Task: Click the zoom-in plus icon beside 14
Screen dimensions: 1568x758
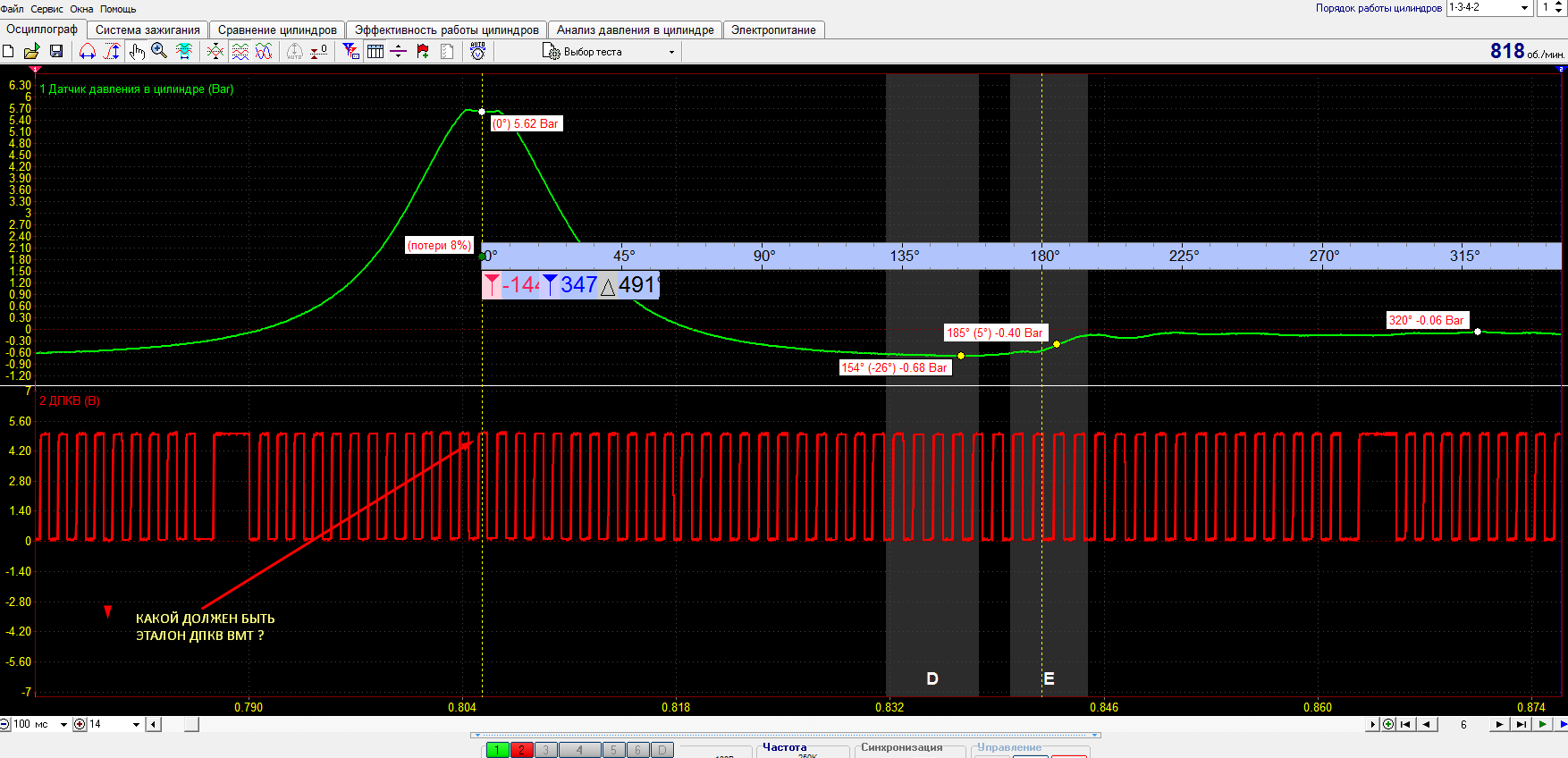Action: click(80, 724)
